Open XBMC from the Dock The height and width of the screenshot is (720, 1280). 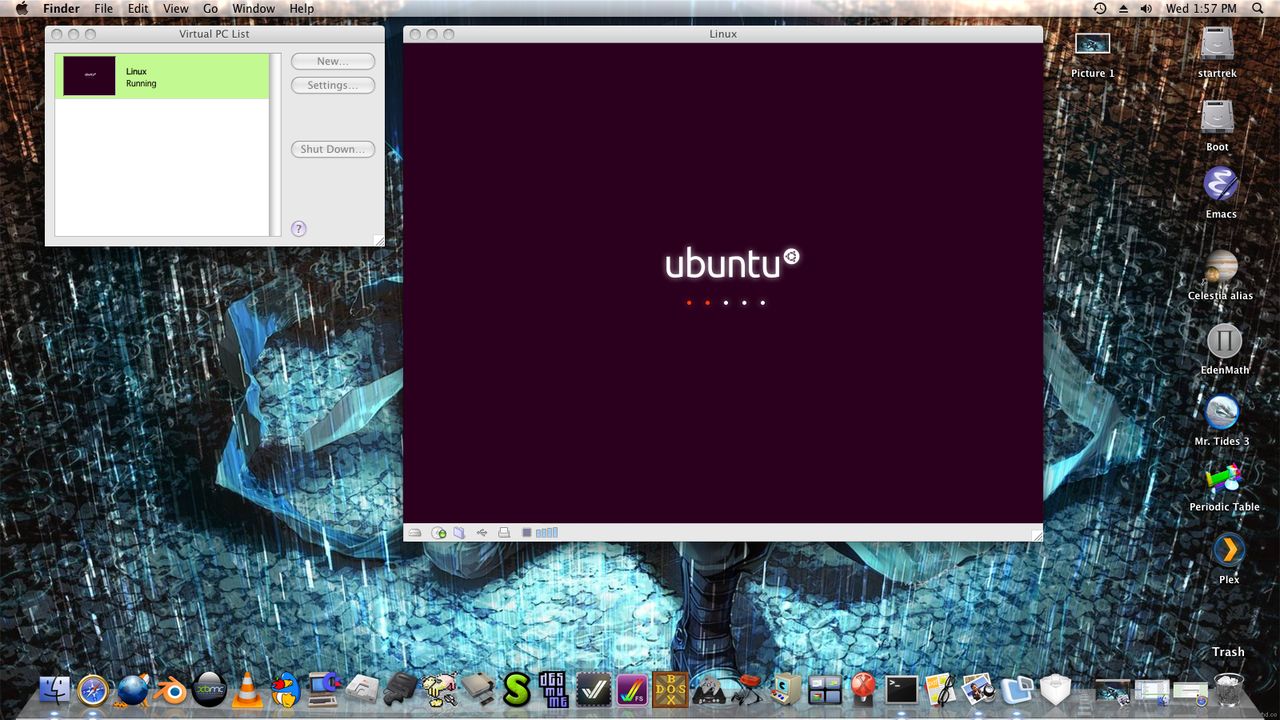tap(209, 690)
